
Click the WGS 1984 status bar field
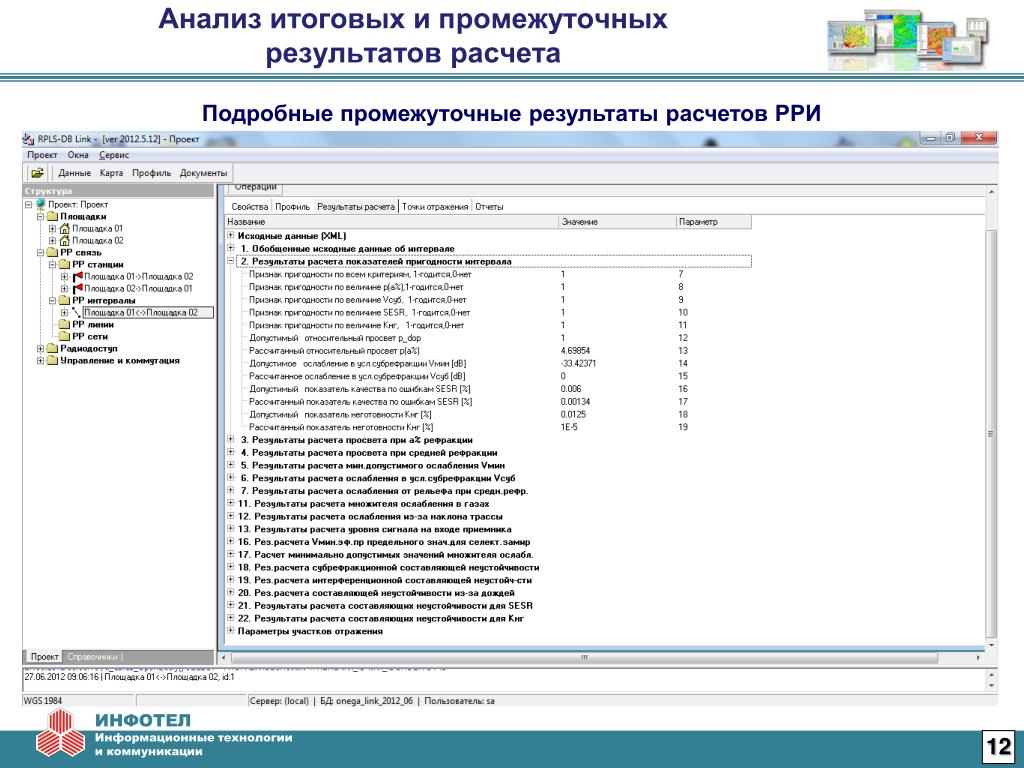(78, 701)
